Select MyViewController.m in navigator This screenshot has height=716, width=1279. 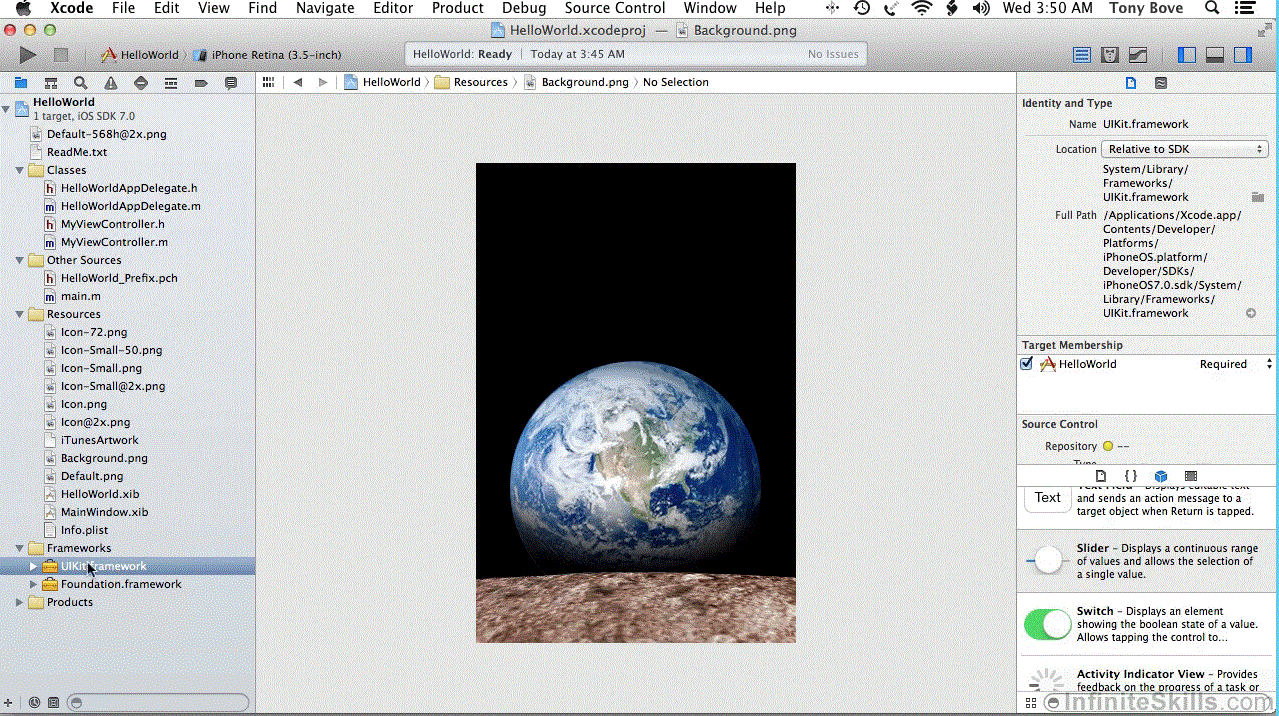[x=114, y=242]
